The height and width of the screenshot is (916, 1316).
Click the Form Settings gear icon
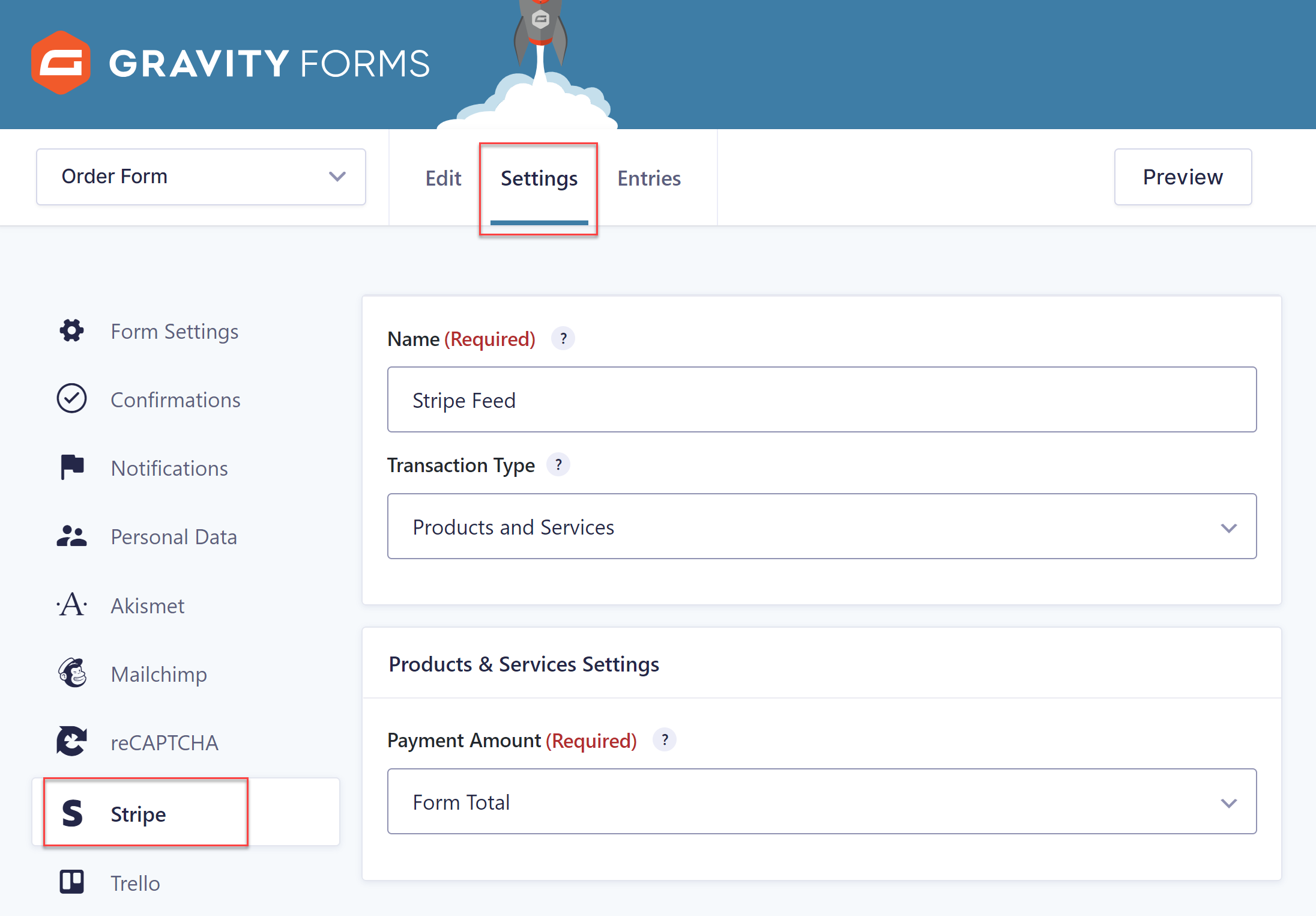tap(72, 330)
